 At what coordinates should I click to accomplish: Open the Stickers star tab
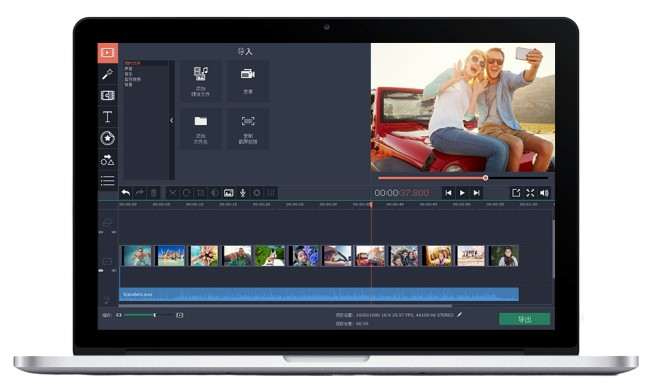pos(107,138)
